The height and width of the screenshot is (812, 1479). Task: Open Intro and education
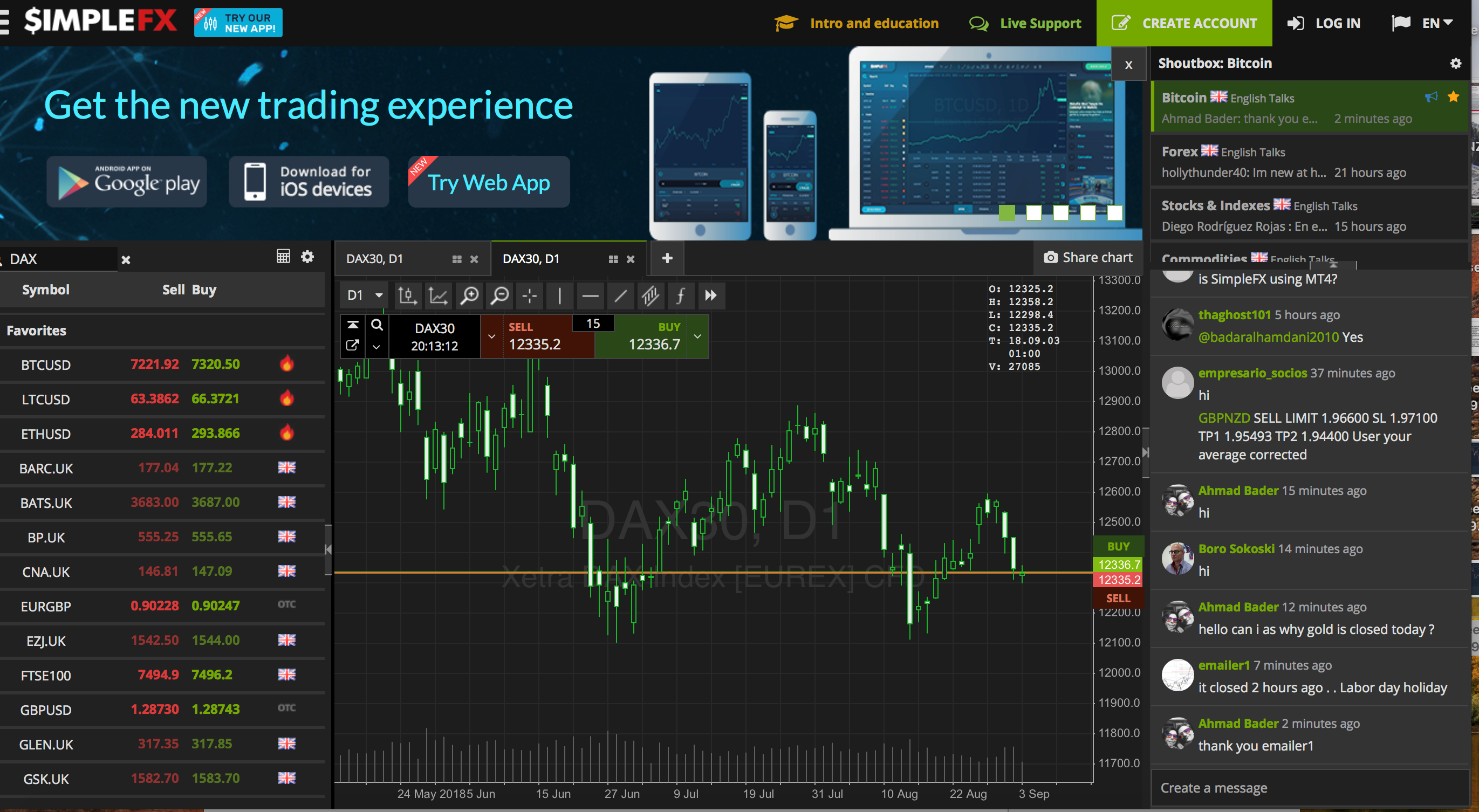[x=856, y=23]
